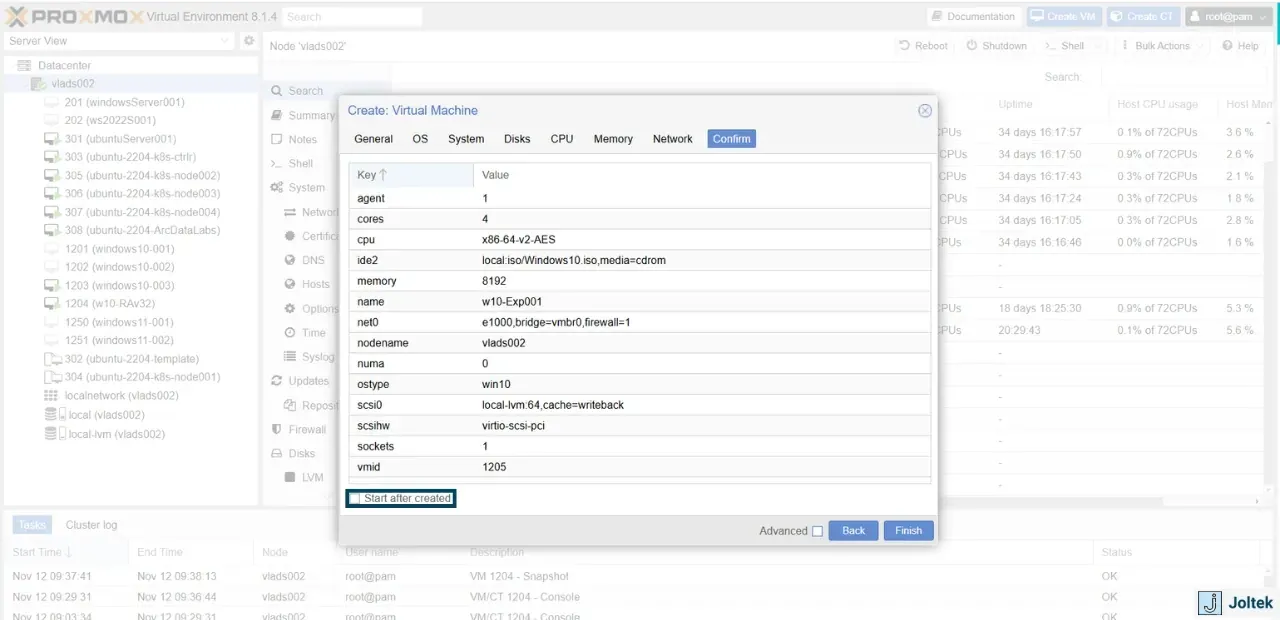Select 1203 (windows10-003) in the tree
The image size is (1280, 620).
[x=119, y=286]
